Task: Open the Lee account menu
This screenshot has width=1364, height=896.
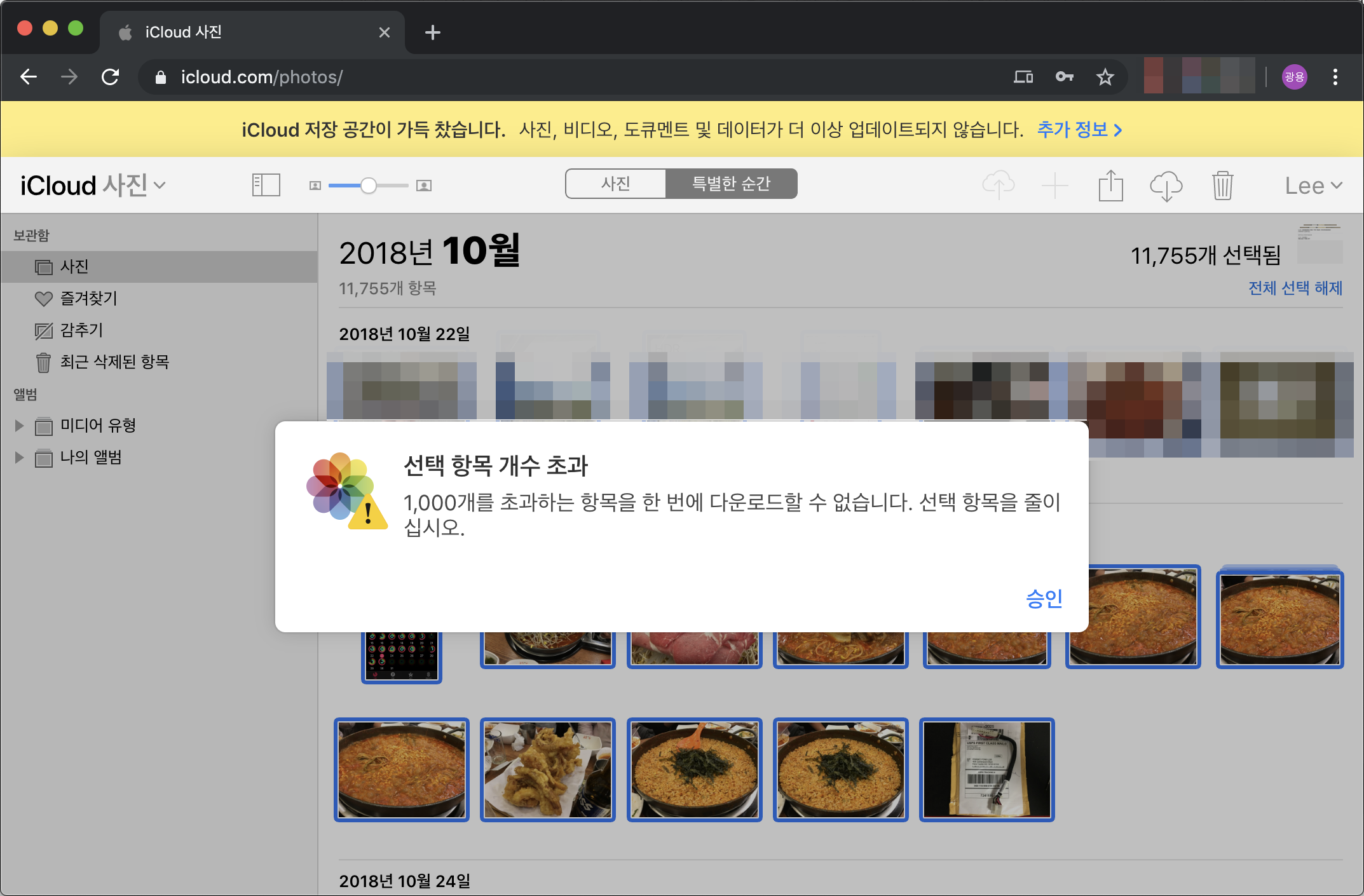Action: point(1313,186)
